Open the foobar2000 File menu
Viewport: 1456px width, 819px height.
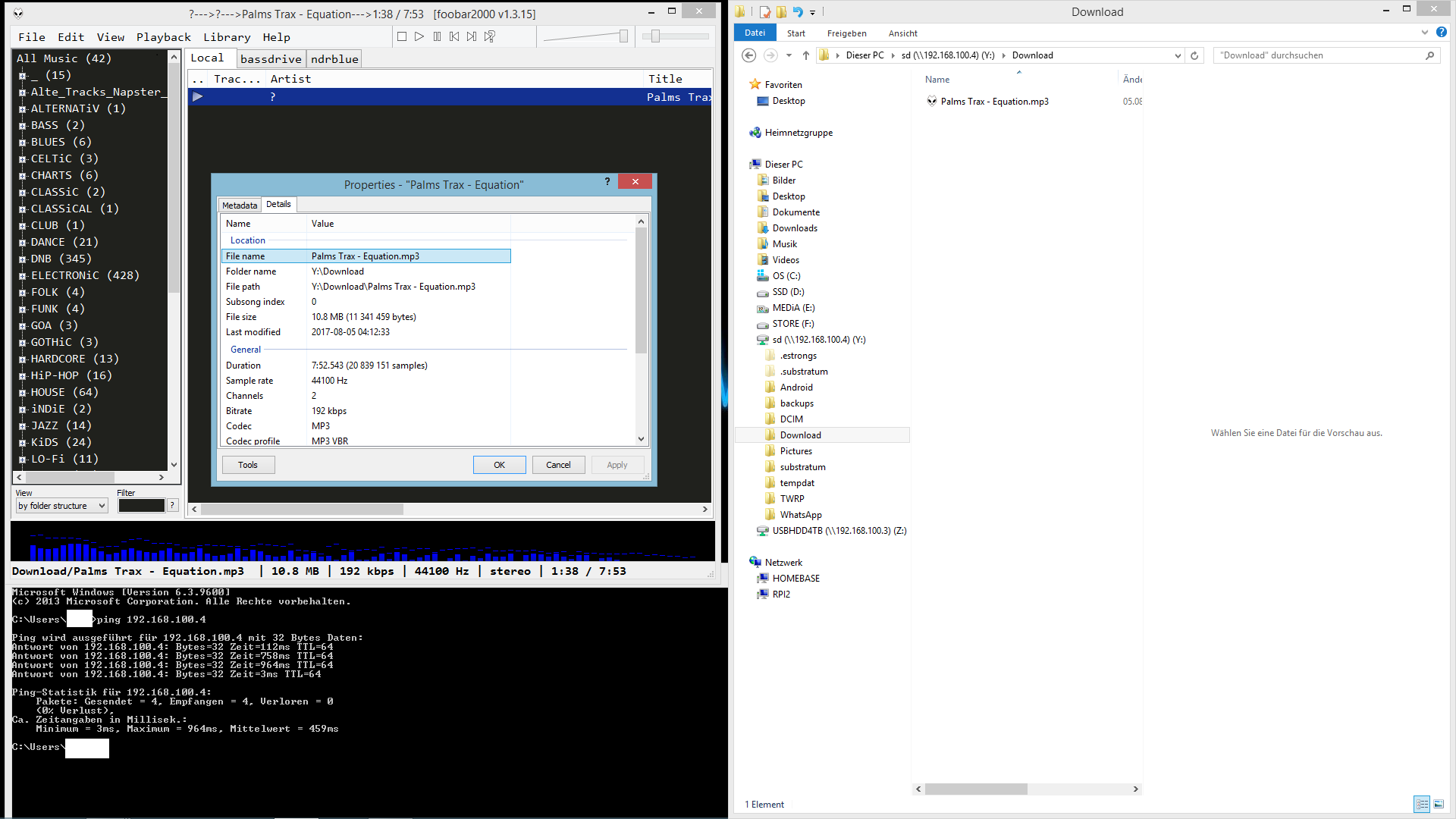tap(32, 37)
